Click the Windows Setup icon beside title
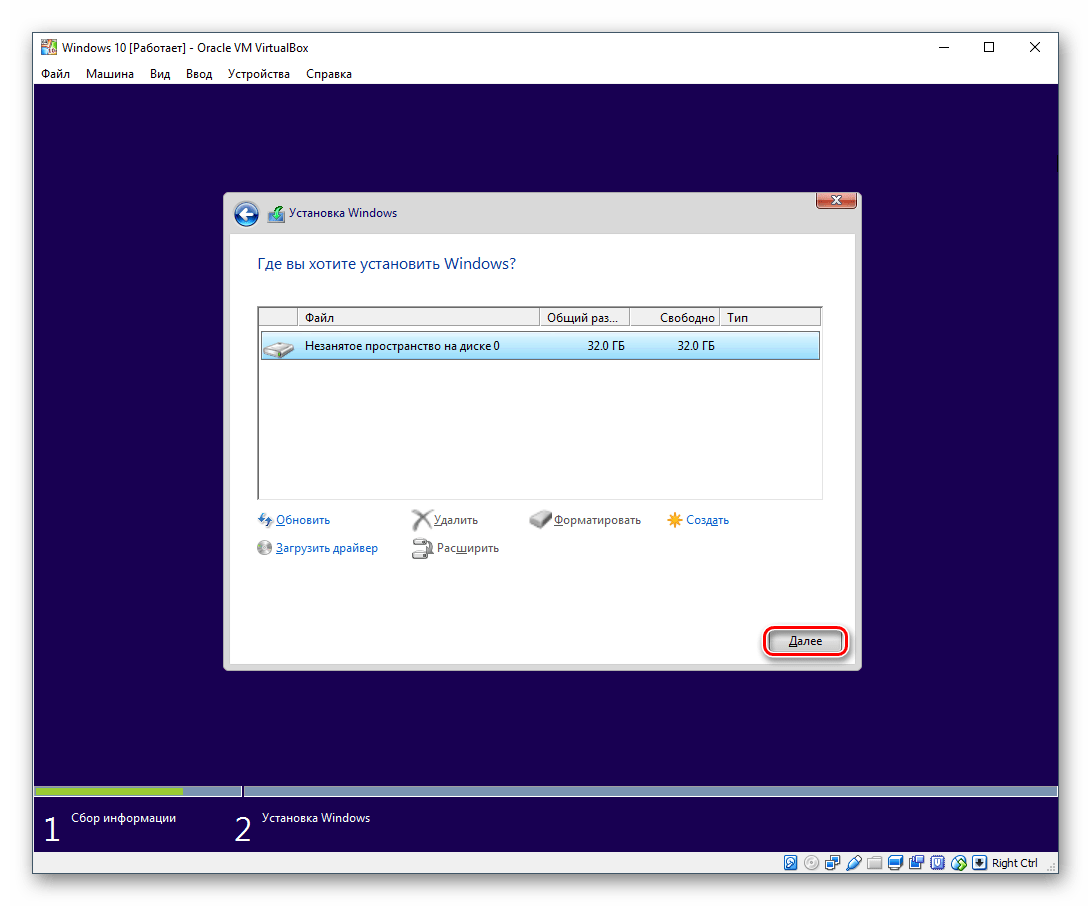Viewport: 1091px width, 906px height. tap(276, 214)
